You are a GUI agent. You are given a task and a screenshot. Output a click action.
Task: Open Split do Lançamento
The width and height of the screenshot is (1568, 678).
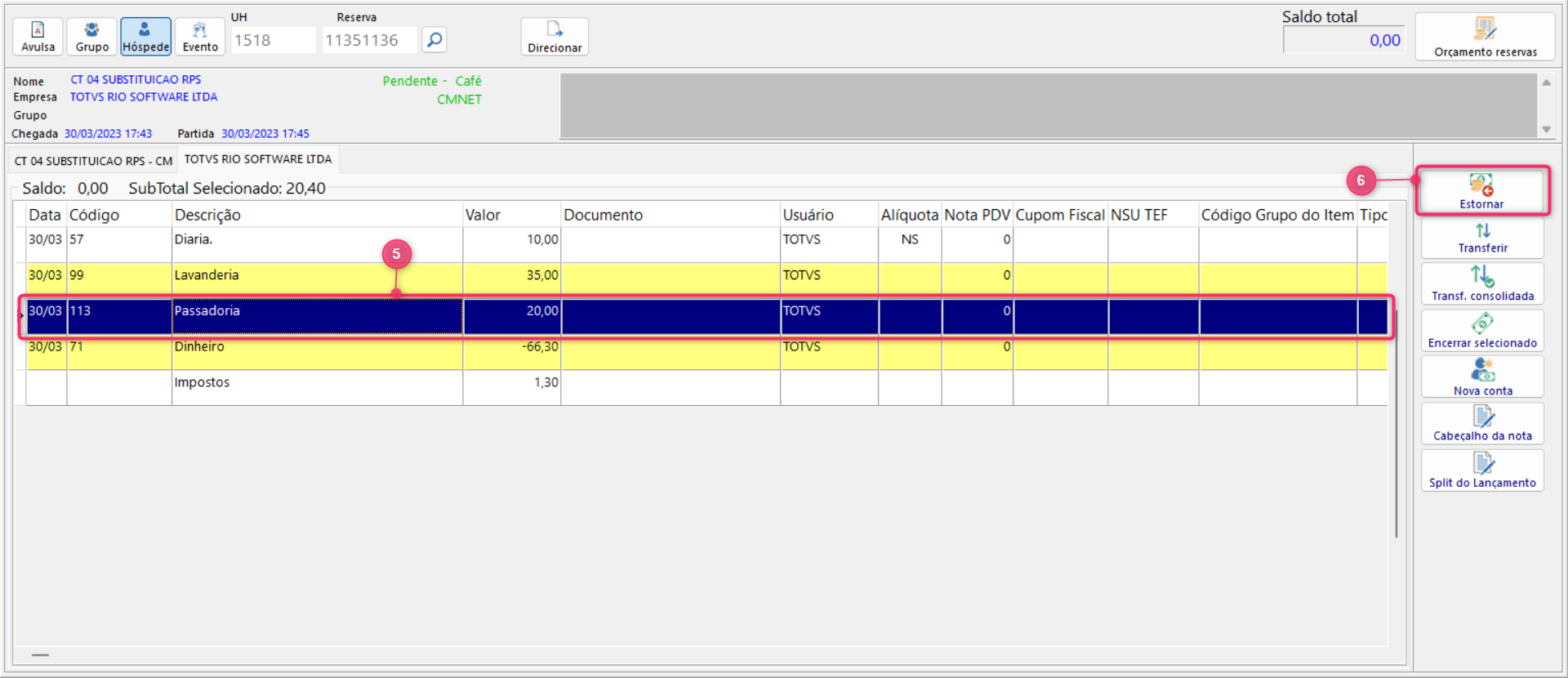(x=1482, y=471)
